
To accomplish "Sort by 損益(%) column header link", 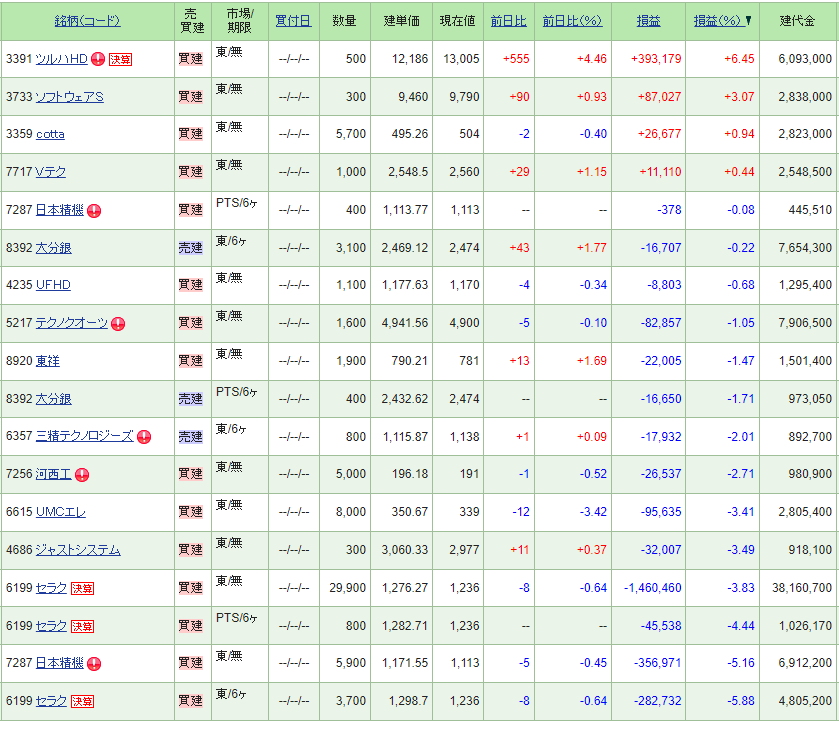I will (718, 21).
